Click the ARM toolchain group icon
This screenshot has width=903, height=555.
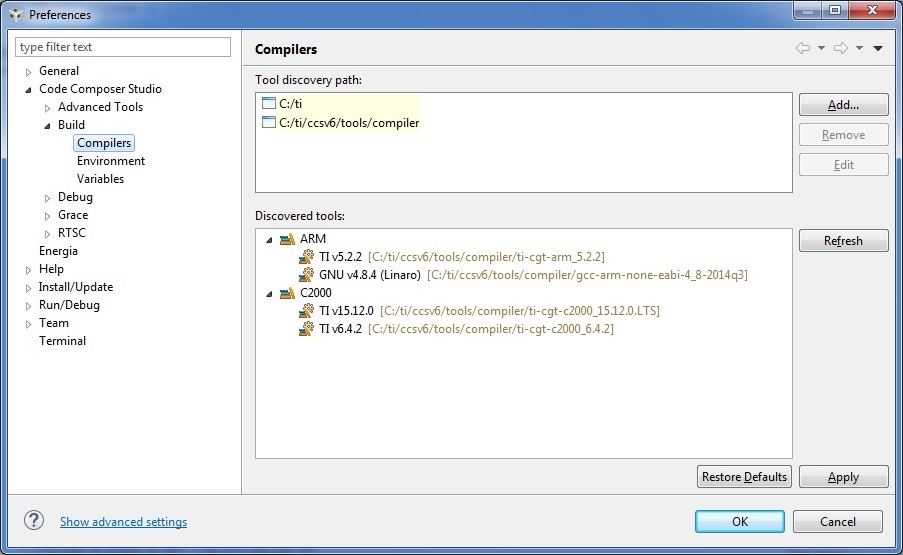287,239
